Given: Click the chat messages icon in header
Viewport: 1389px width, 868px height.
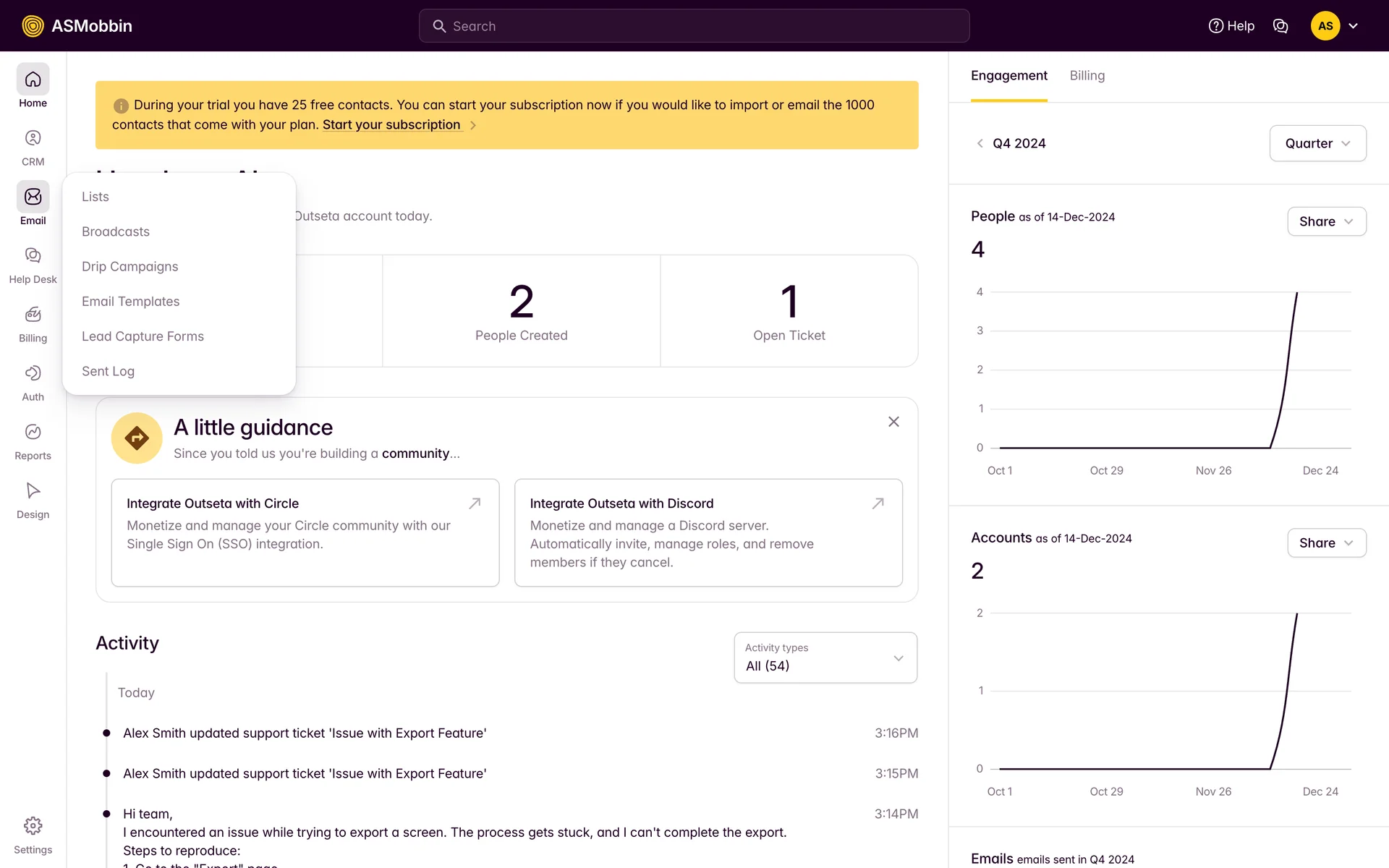Looking at the screenshot, I should click(x=1280, y=26).
